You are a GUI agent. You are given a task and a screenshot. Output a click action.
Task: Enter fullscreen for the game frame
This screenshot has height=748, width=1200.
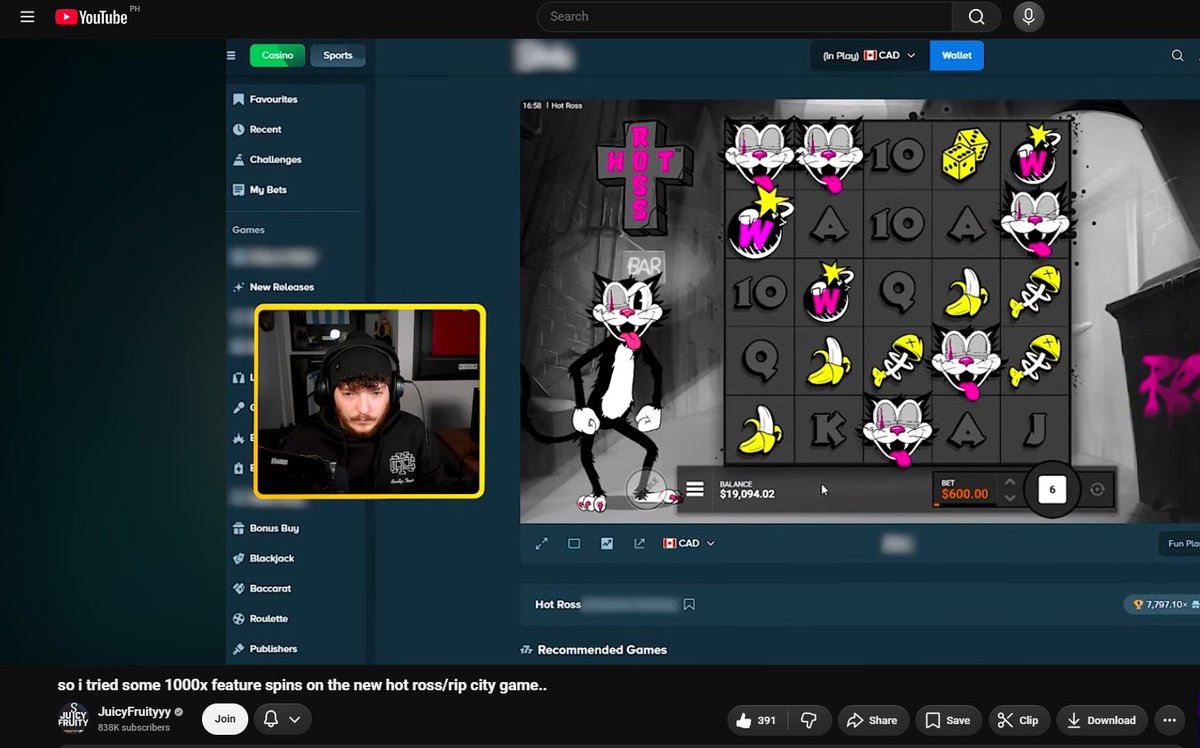click(542, 543)
